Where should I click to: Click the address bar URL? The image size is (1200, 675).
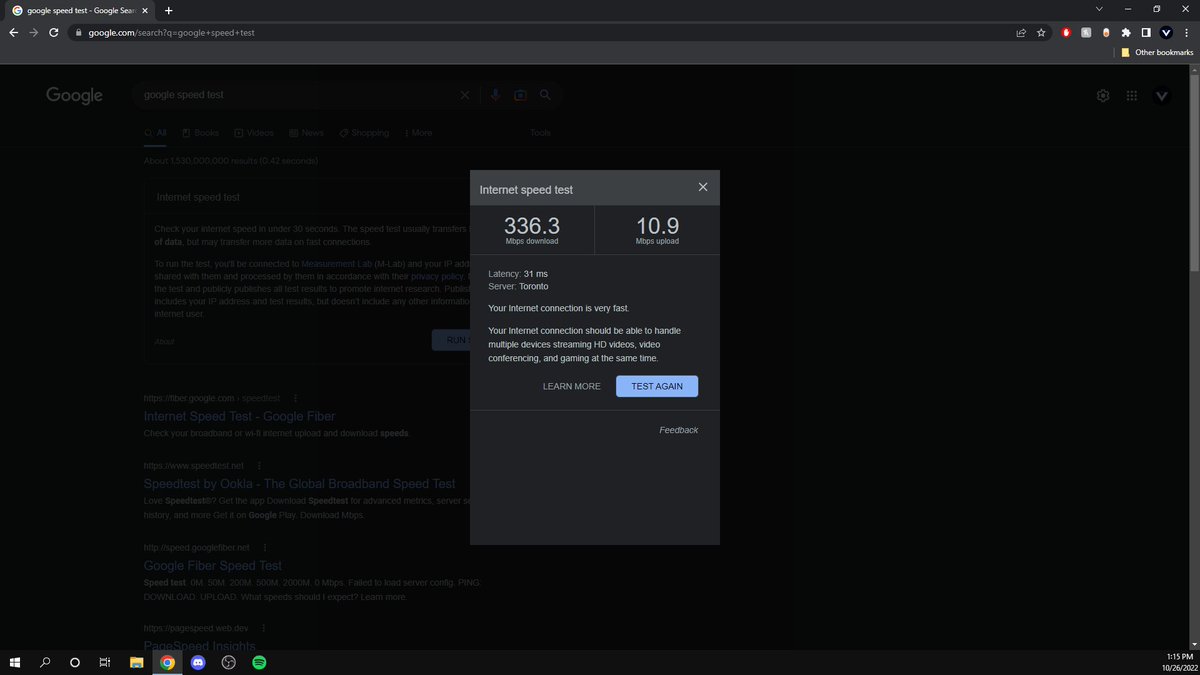tap(172, 32)
